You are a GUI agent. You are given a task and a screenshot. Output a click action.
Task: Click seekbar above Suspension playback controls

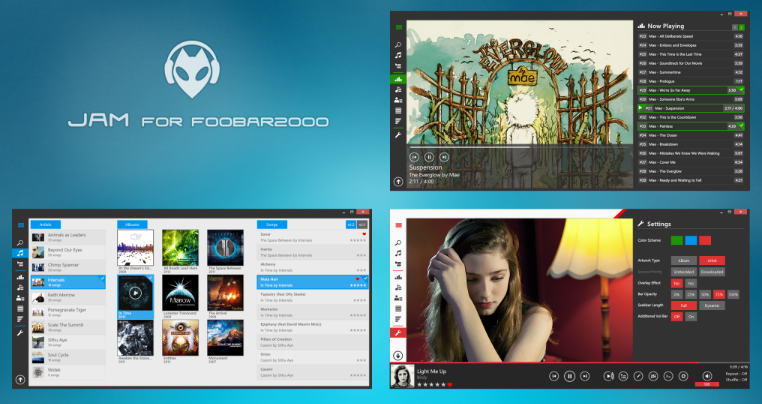[519, 147]
